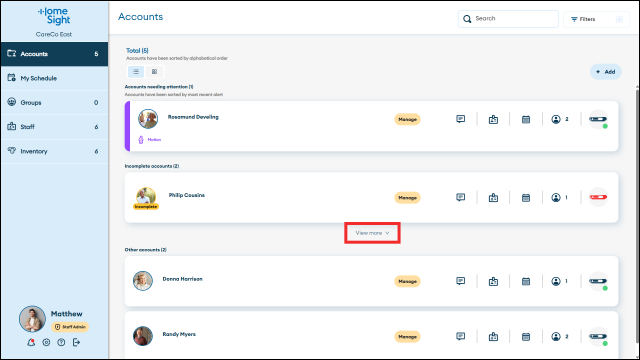
Task: Expand View more accounts
Action: pos(372,233)
